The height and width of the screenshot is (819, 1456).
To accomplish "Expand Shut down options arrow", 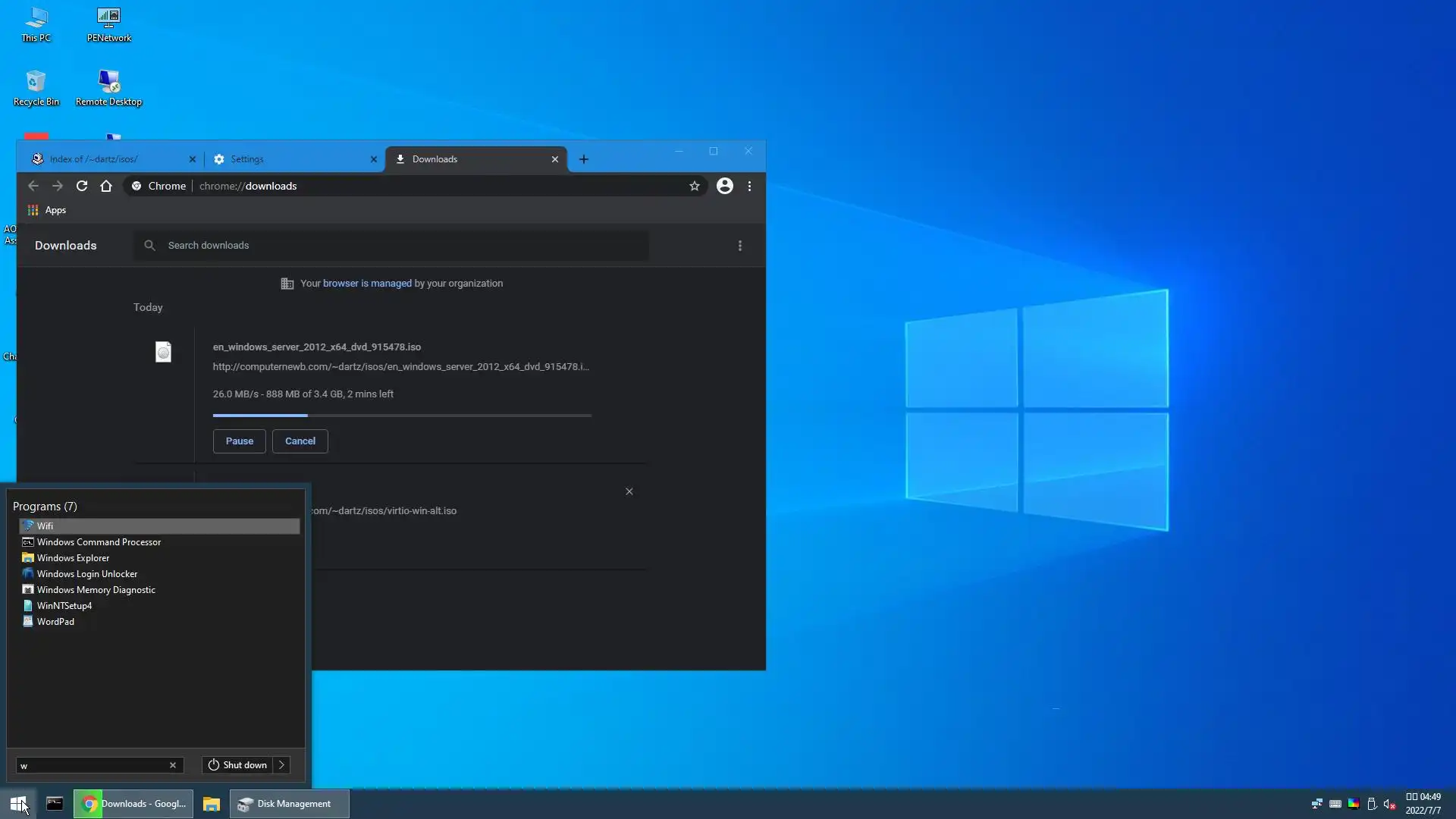I will coord(281,765).
